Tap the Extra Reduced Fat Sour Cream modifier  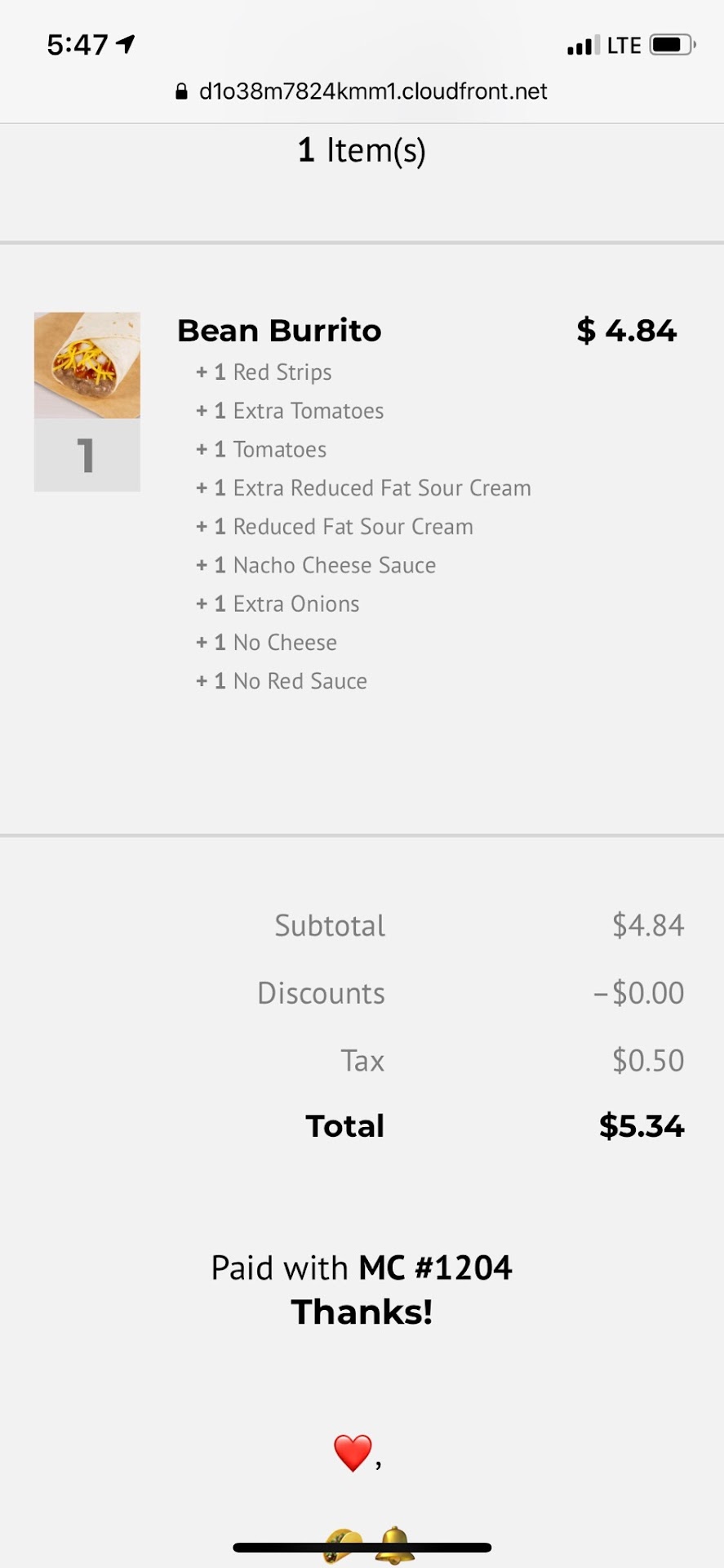[x=363, y=488]
